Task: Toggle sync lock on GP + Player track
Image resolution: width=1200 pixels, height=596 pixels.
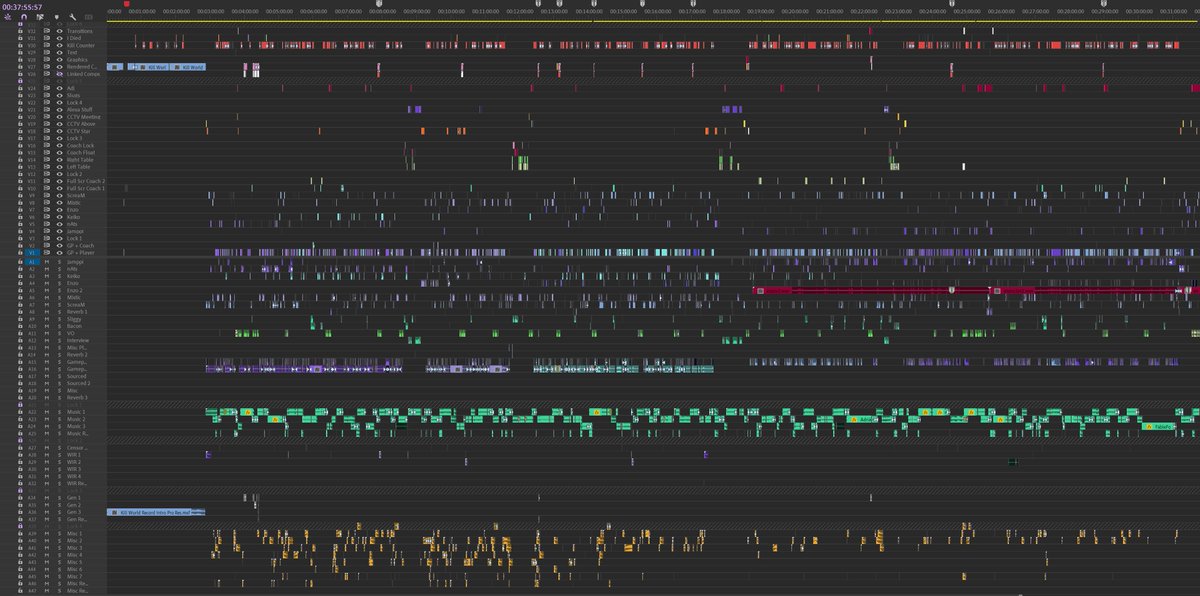Action: (x=46, y=252)
